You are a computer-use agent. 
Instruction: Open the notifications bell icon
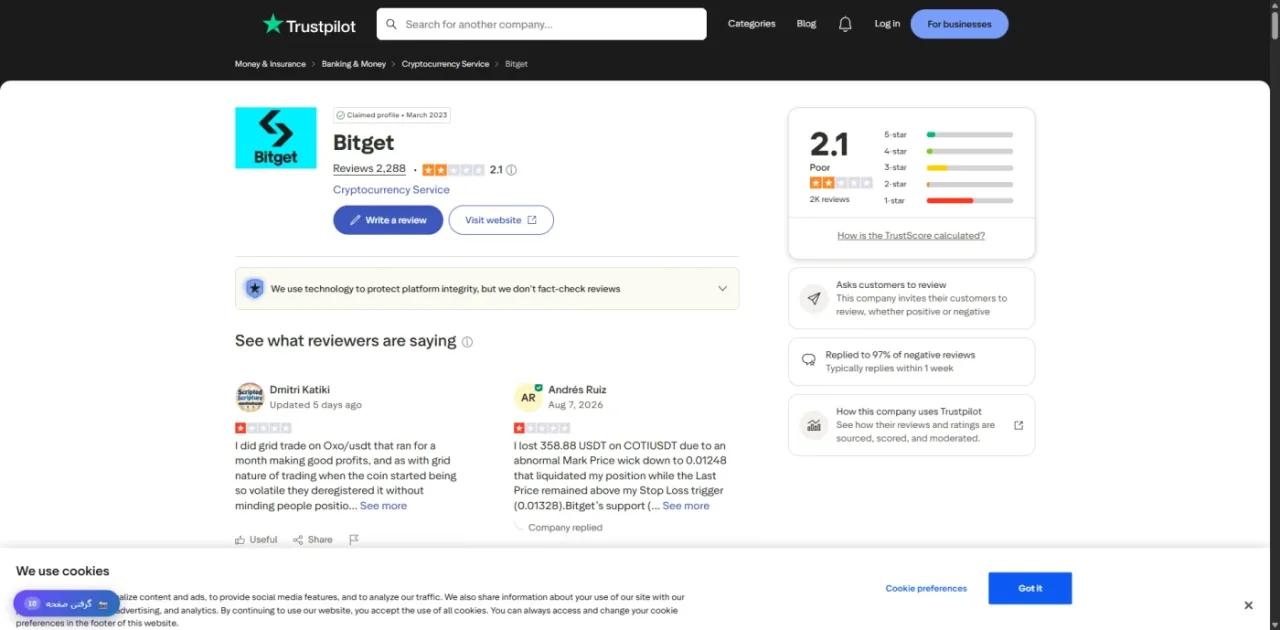pyautogui.click(x=845, y=24)
